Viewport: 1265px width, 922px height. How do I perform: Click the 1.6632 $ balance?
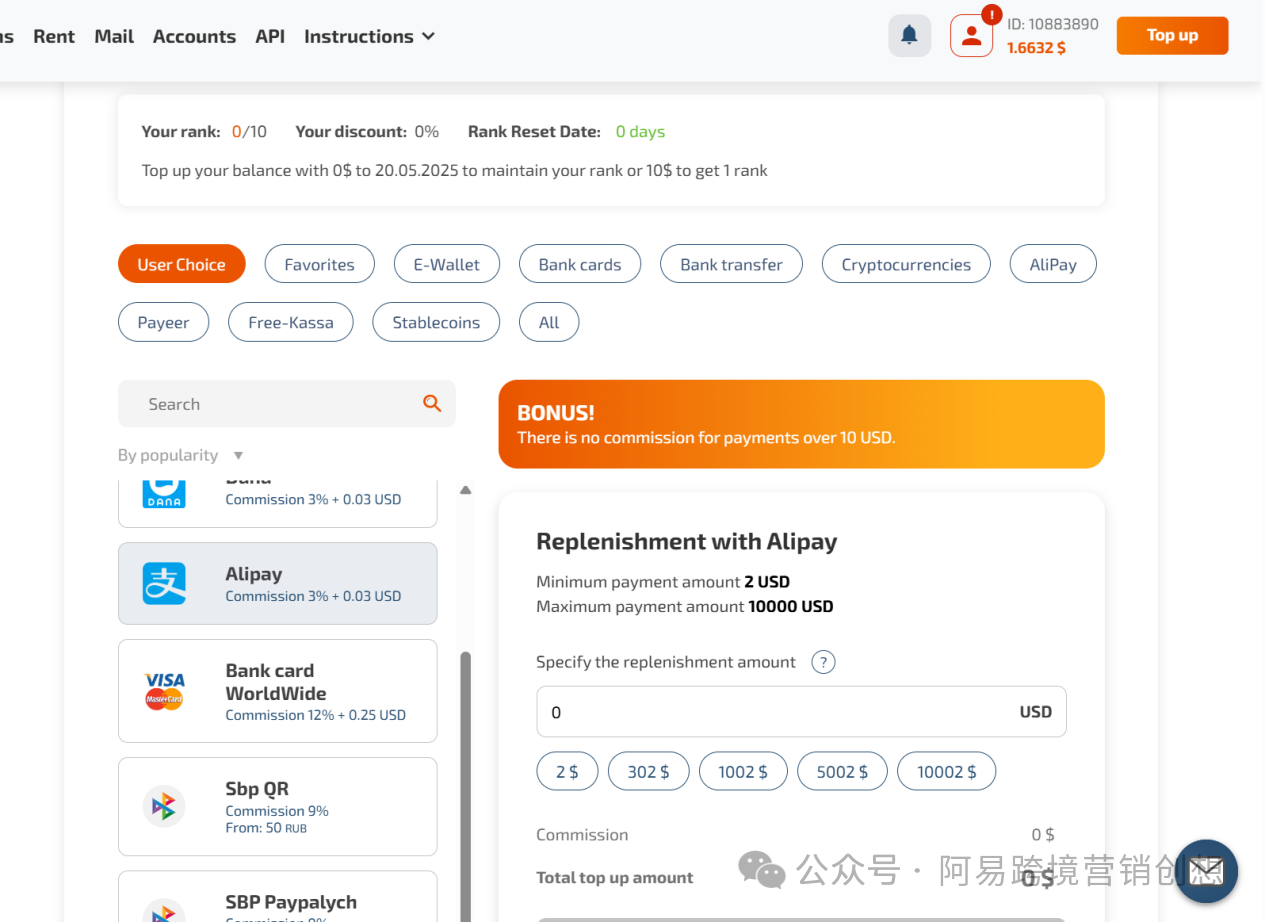[1036, 48]
